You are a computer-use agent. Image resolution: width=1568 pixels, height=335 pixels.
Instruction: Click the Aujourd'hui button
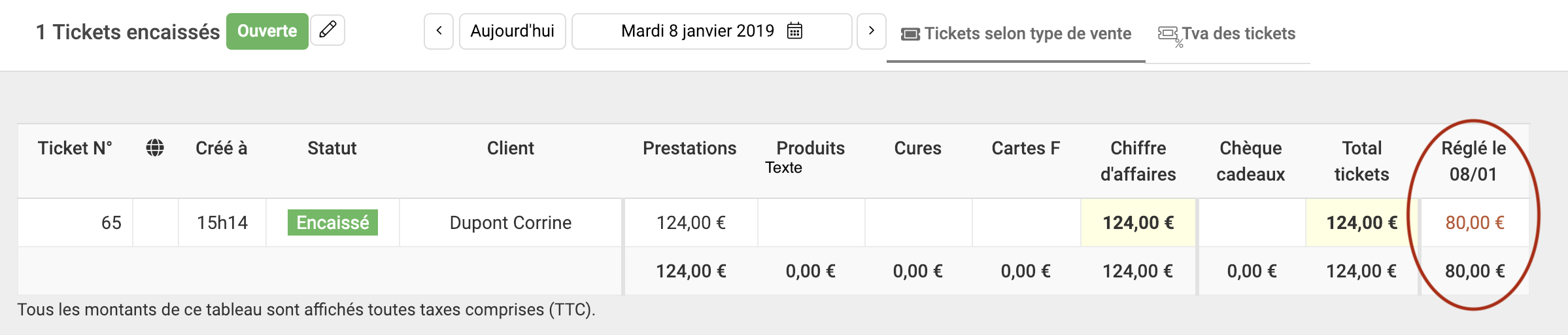pyautogui.click(x=513, y=31)
